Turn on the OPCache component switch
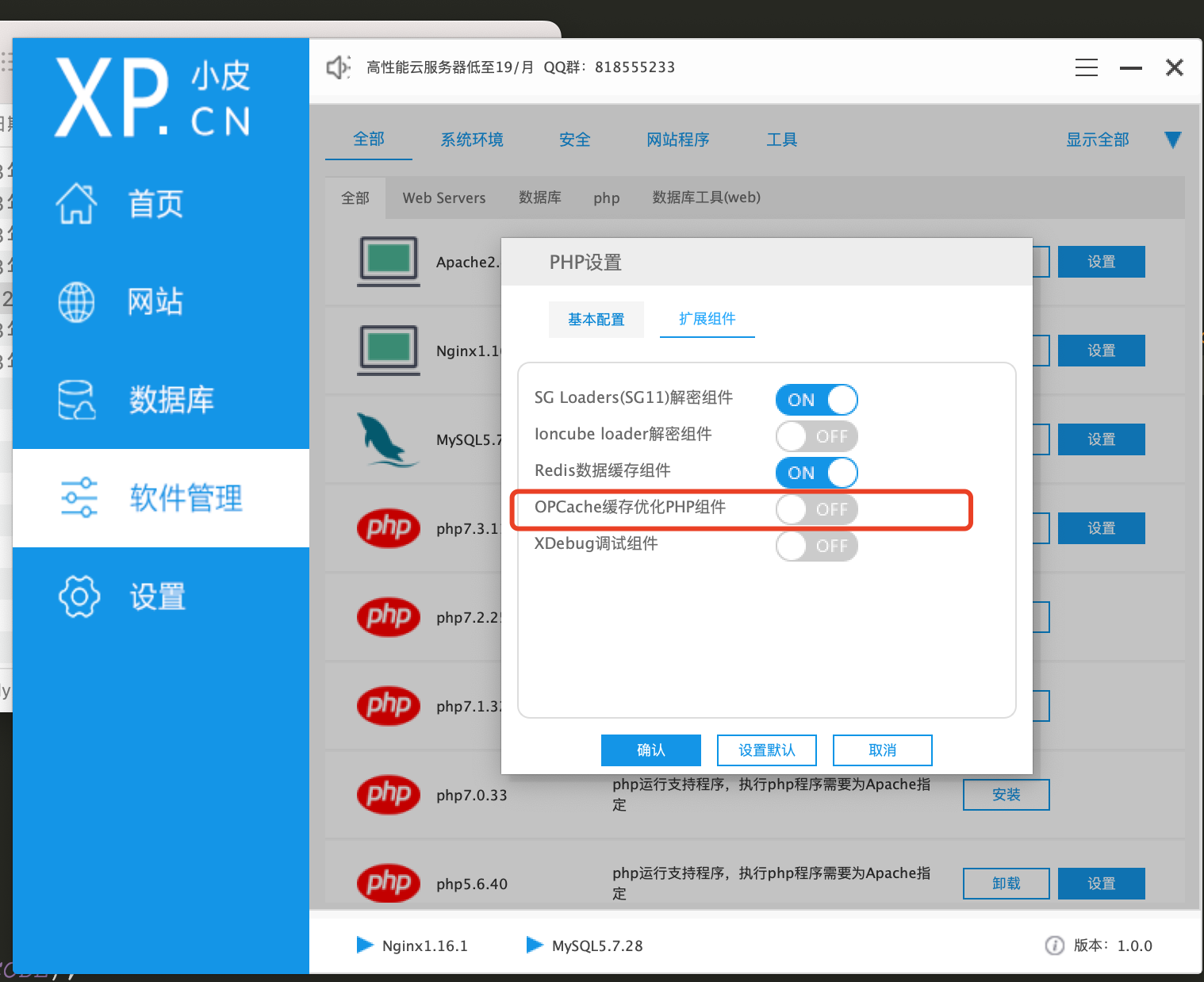Screen dimensions: 1204x982 click(816, 509)
